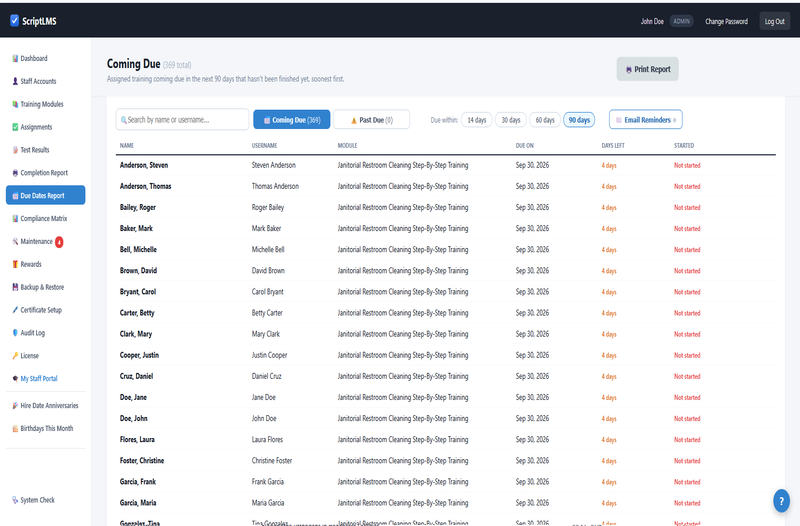Select the name Bailey, Roger

pyautogui.click(x=138, y=208)
